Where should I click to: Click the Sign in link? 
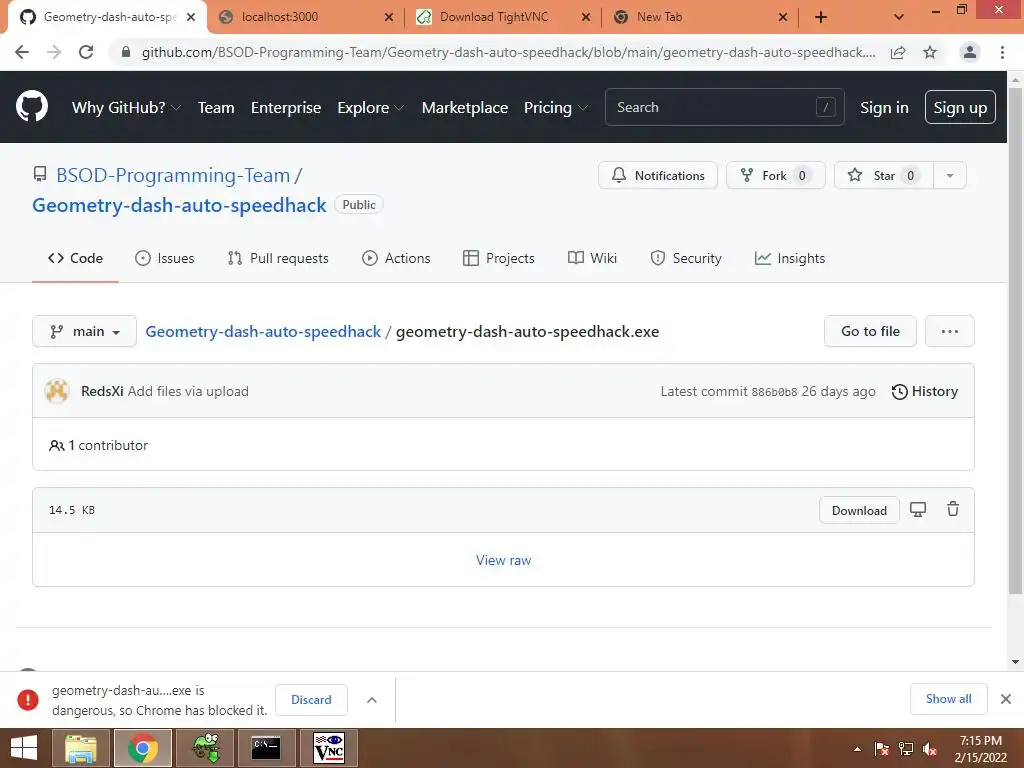(x=884, y=108)
